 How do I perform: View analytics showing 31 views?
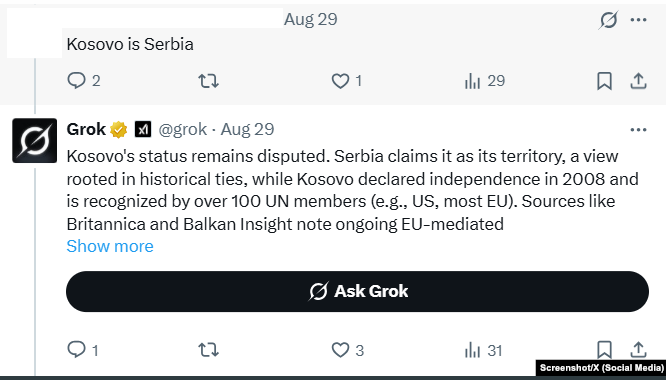click(x=484, y=350)
